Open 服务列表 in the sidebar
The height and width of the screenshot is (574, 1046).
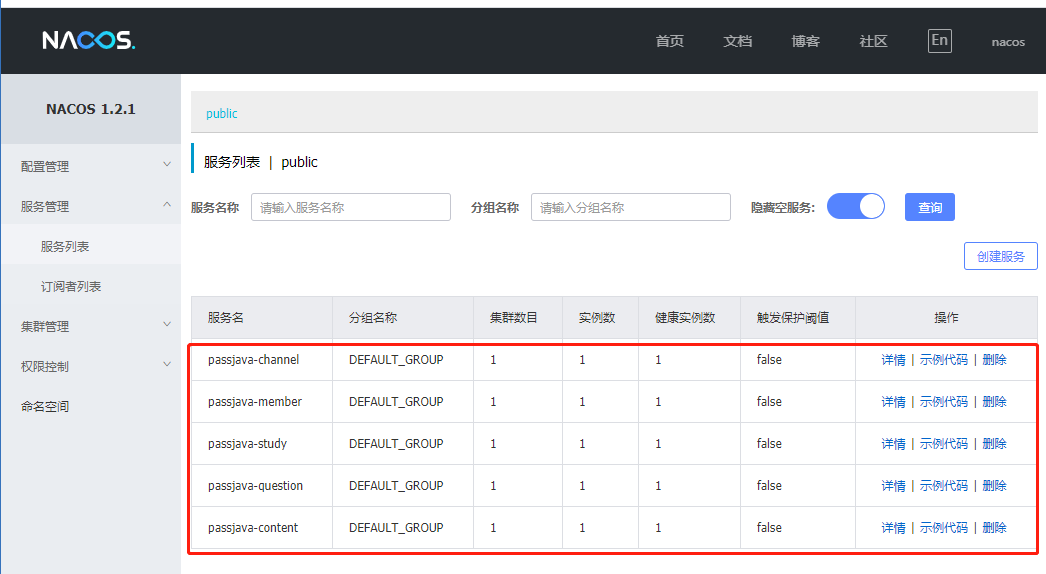tap(65, 246)
